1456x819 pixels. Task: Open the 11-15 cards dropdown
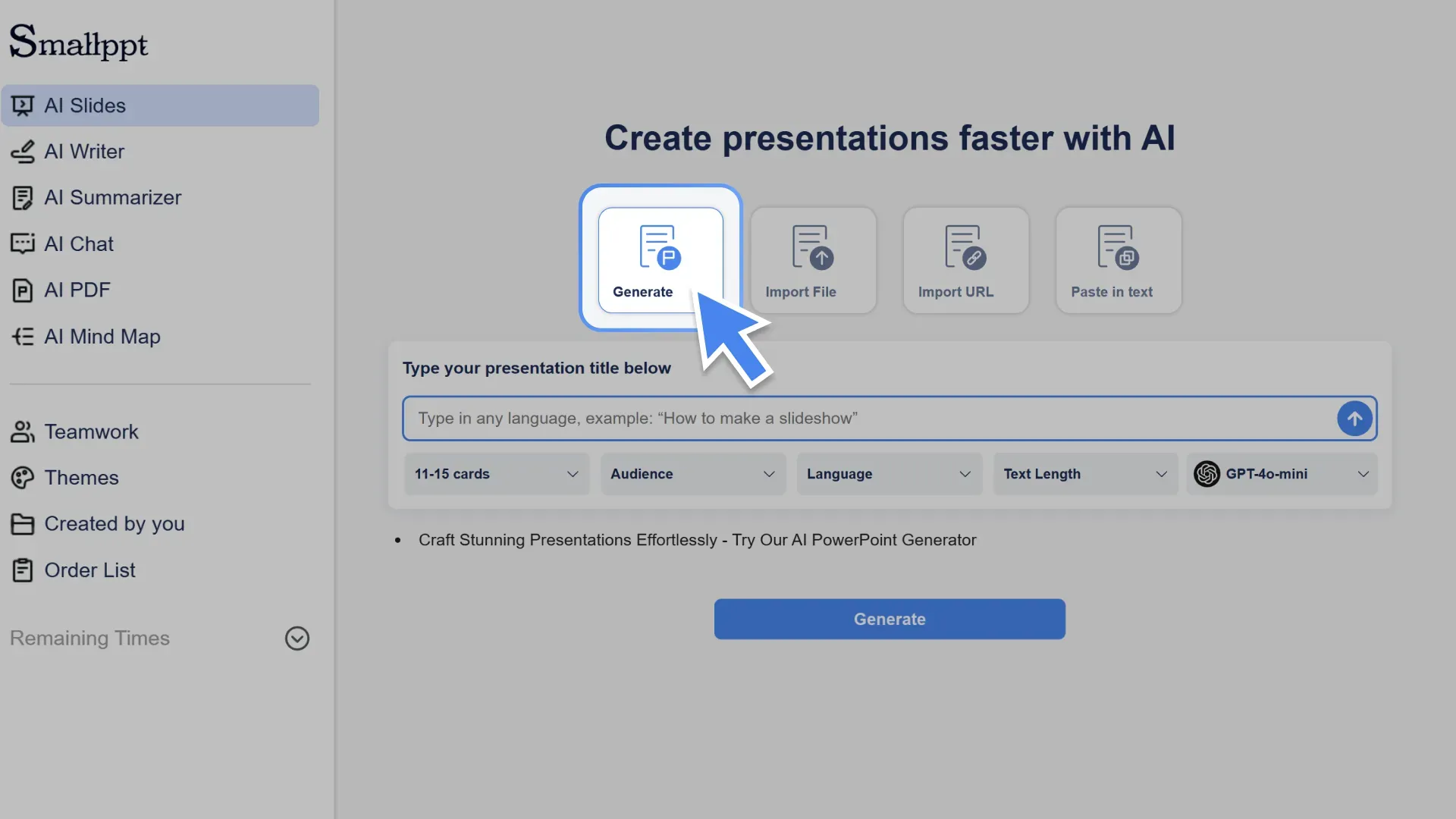[x=496, y=473]
